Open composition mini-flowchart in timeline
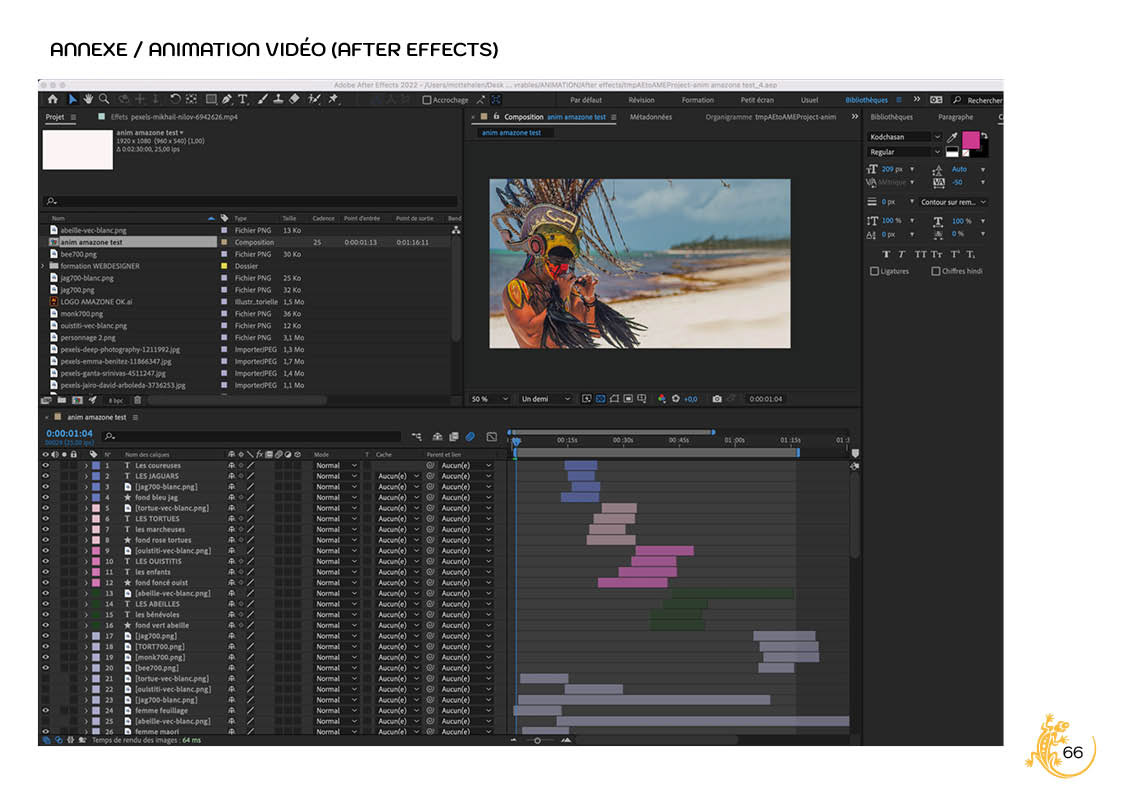The image size is (1123, 794). 417,436
